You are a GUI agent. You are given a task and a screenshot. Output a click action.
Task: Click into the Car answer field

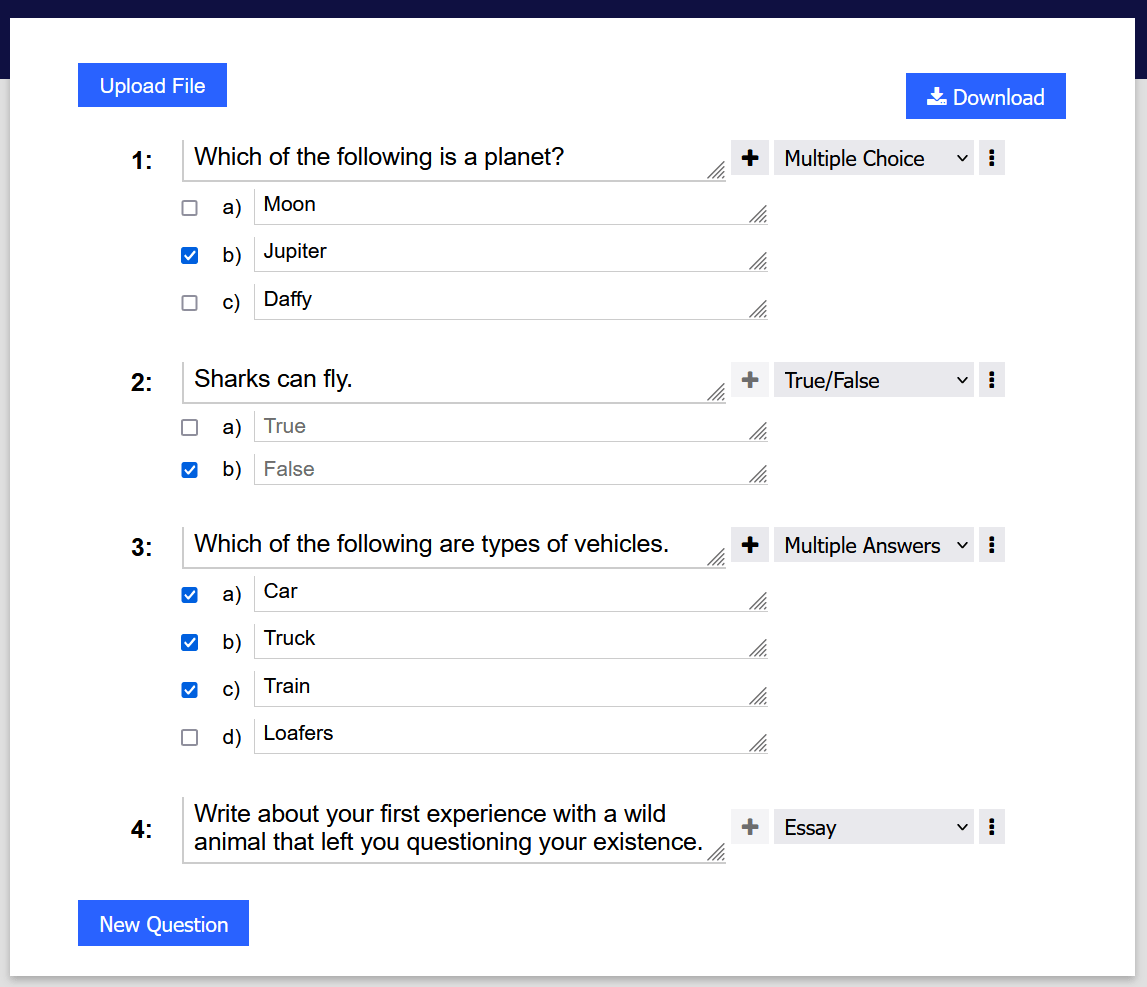coord(511,593)
